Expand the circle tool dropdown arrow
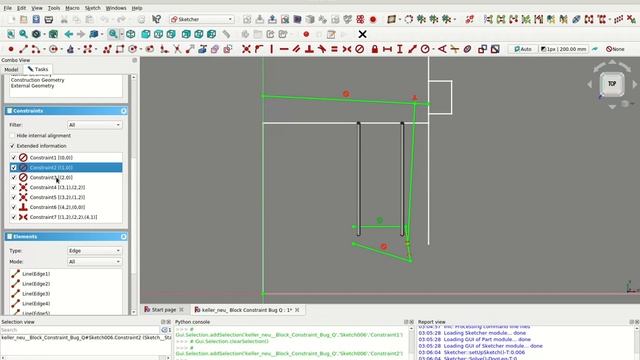The image size is (640, 360). (x=62, y=49)
